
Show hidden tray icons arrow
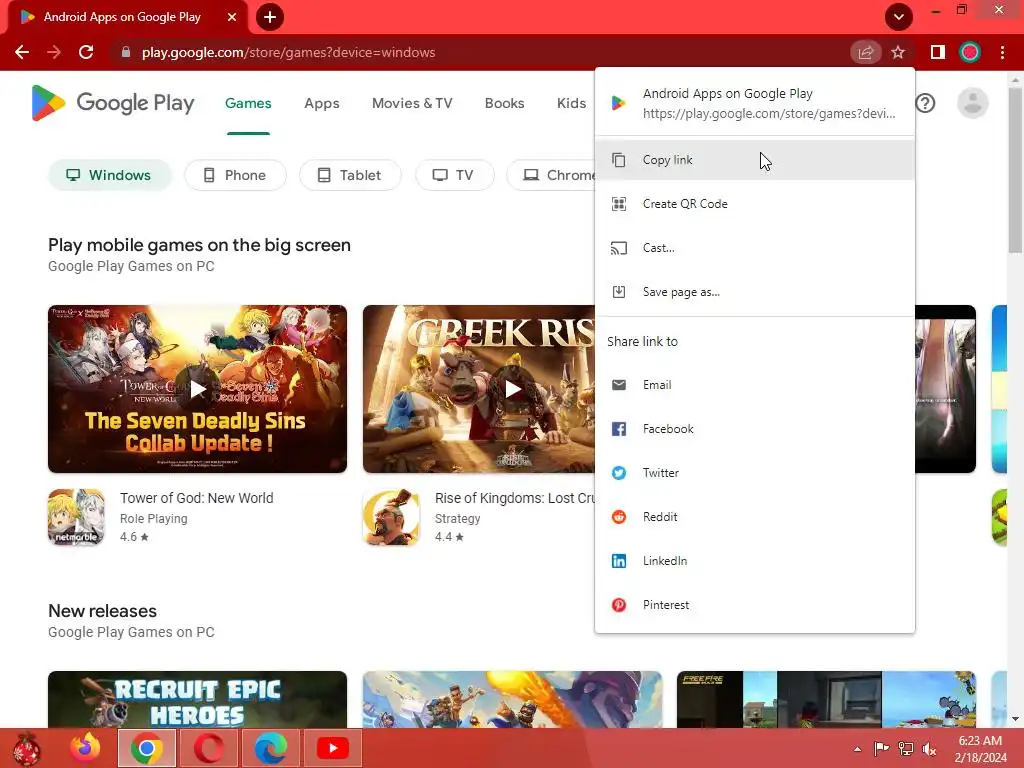pyautogui.click(x=857, y=749)
